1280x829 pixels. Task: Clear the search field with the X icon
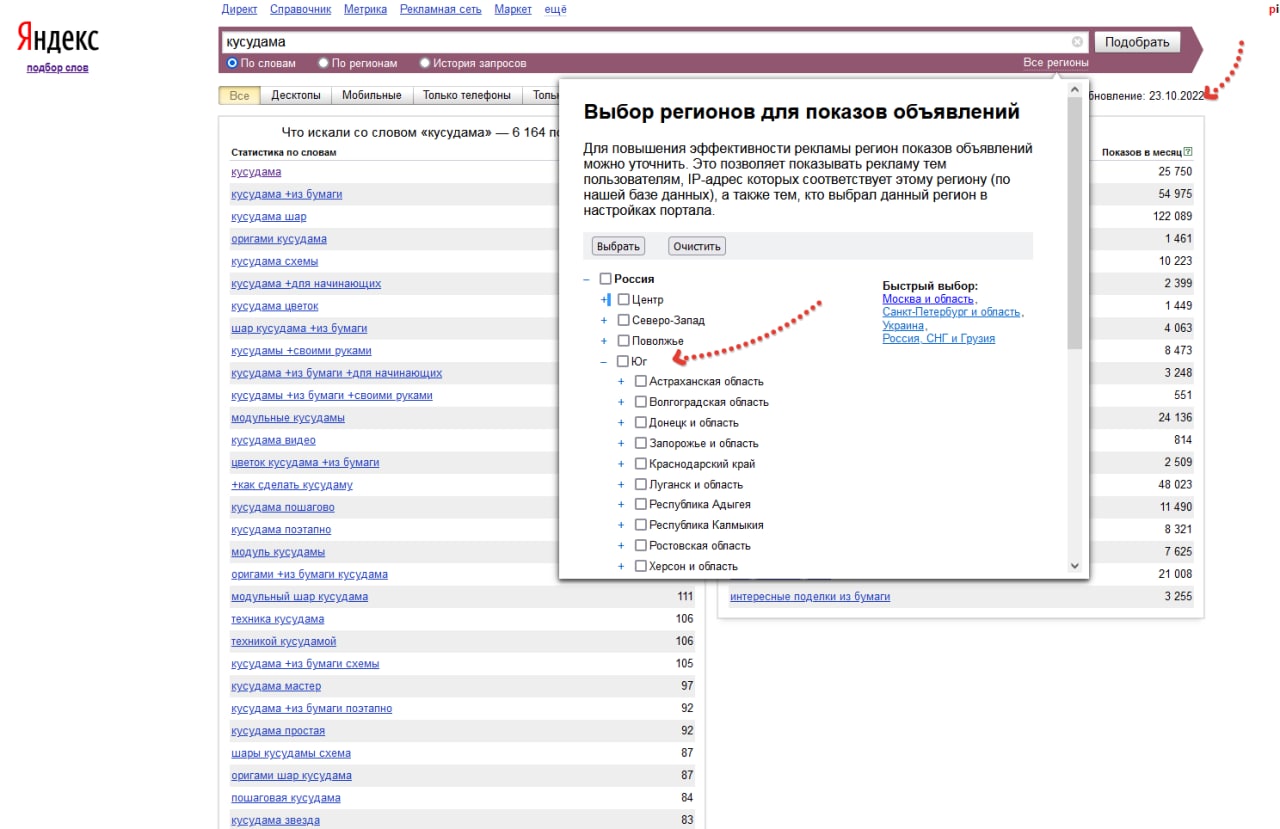point(1077,42)
